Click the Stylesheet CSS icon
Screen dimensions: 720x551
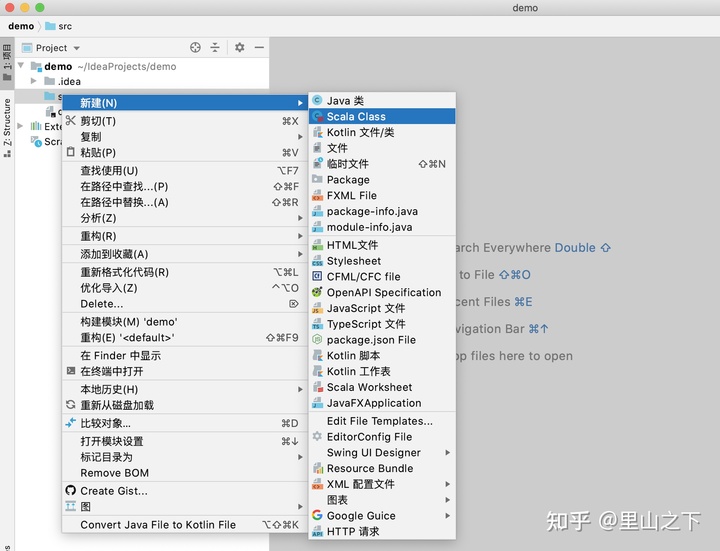point(317,261)
